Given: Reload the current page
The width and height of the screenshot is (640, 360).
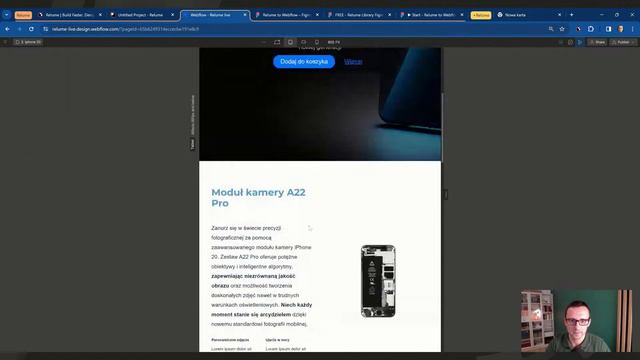Looking at the screenshot, I should coord(31,29).
